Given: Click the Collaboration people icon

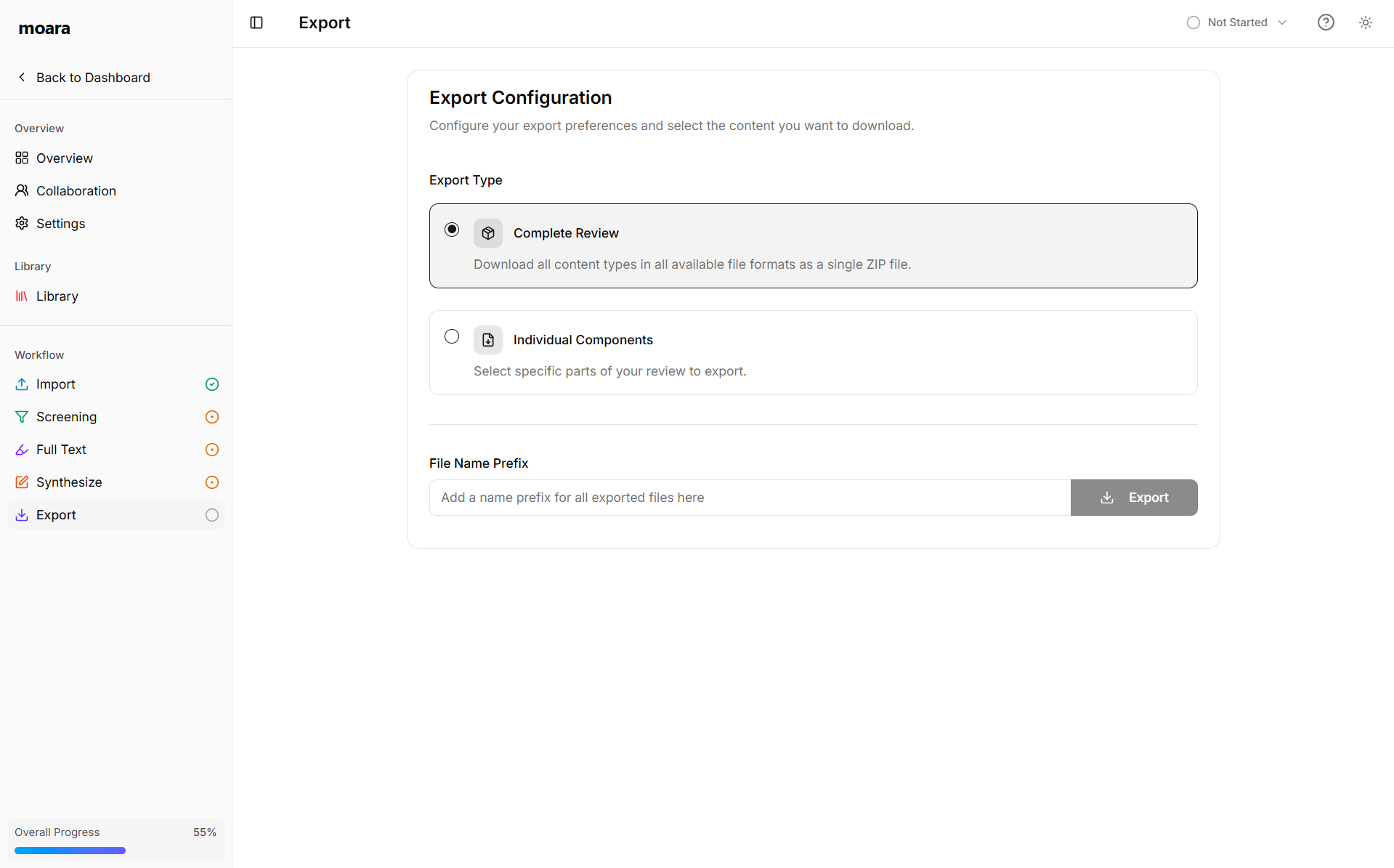Looking at the screenshot, I should pyautogui.click(x=21, y=190).
